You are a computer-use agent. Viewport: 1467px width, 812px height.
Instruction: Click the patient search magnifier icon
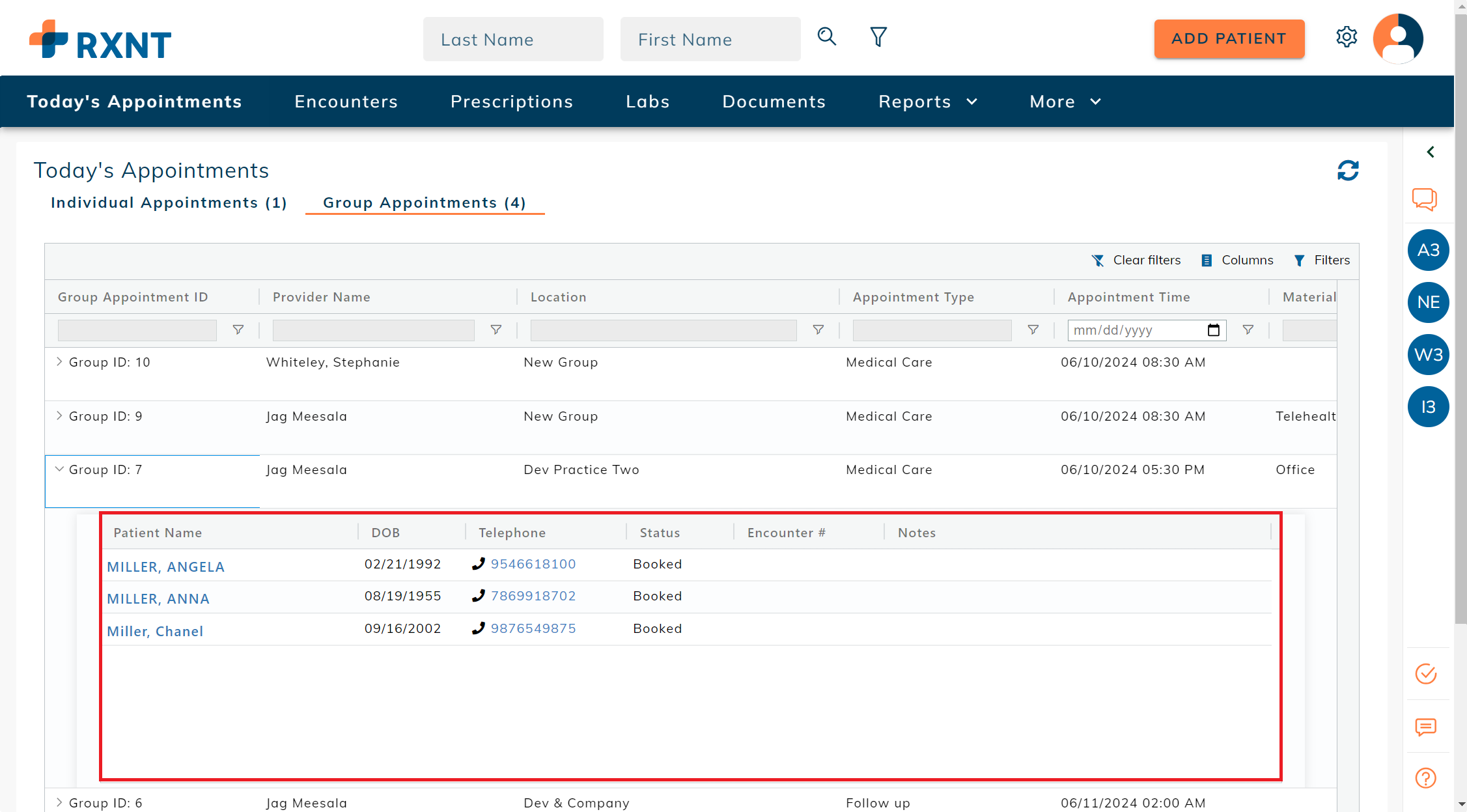tap(826, 36)
